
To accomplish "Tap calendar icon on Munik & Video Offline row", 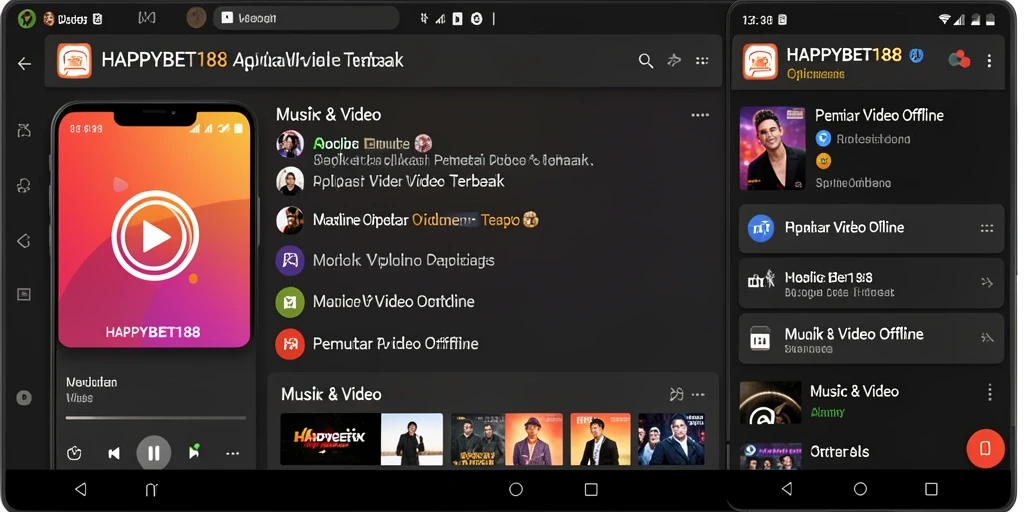I will [760, 339].
